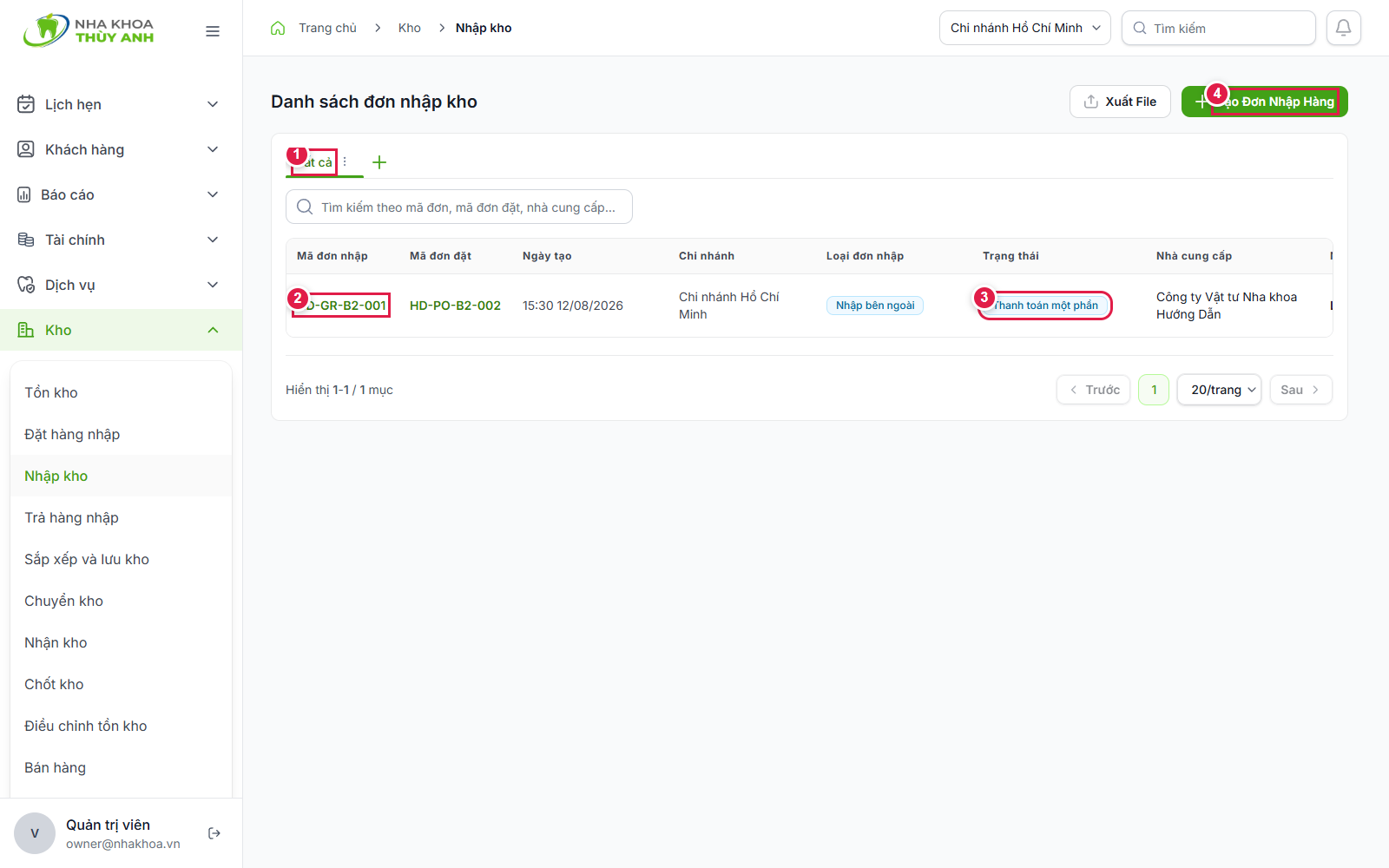Click the Lịch hẹn calendar icon
The height and width of the screenshot is (868, 1389).
pos(26,104)
